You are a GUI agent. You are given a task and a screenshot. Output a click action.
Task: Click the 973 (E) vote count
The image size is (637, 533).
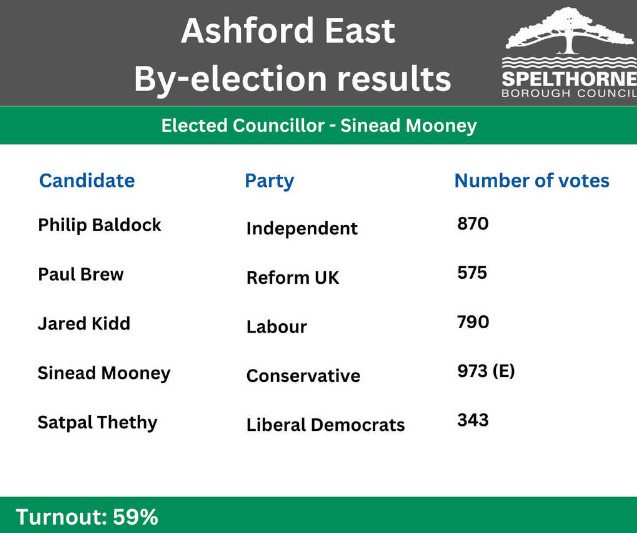coord(485,371)
